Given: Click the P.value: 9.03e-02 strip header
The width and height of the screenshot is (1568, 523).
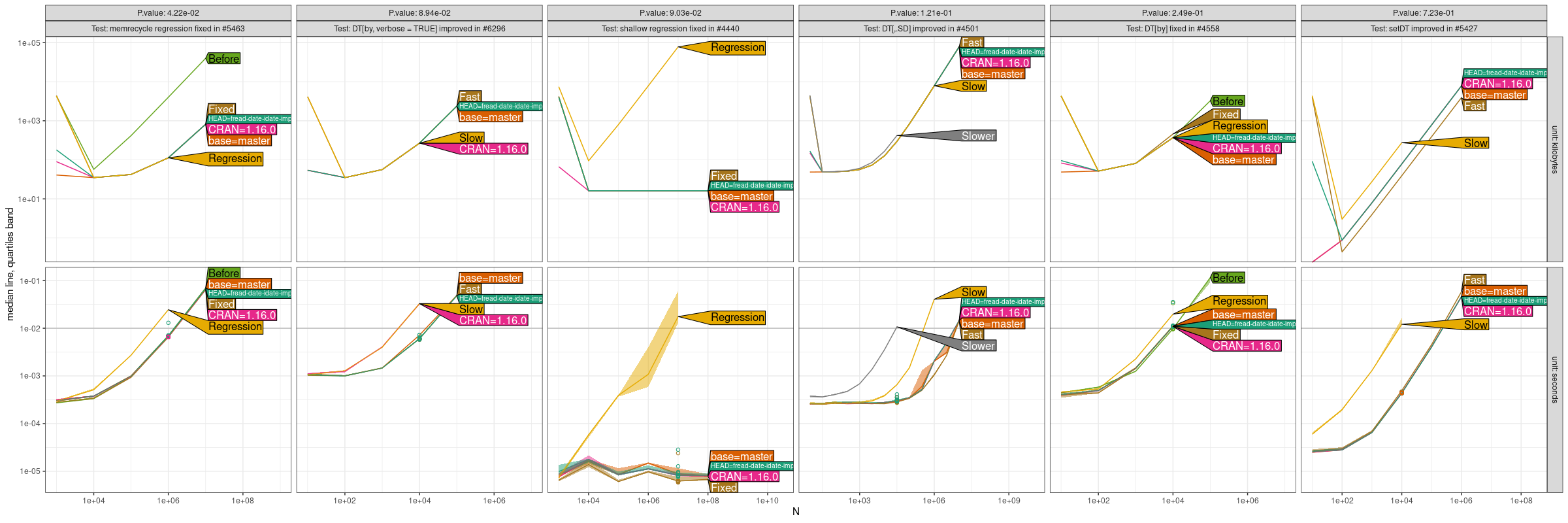Looking at the screenshot, I should click(x=670, y=13).
